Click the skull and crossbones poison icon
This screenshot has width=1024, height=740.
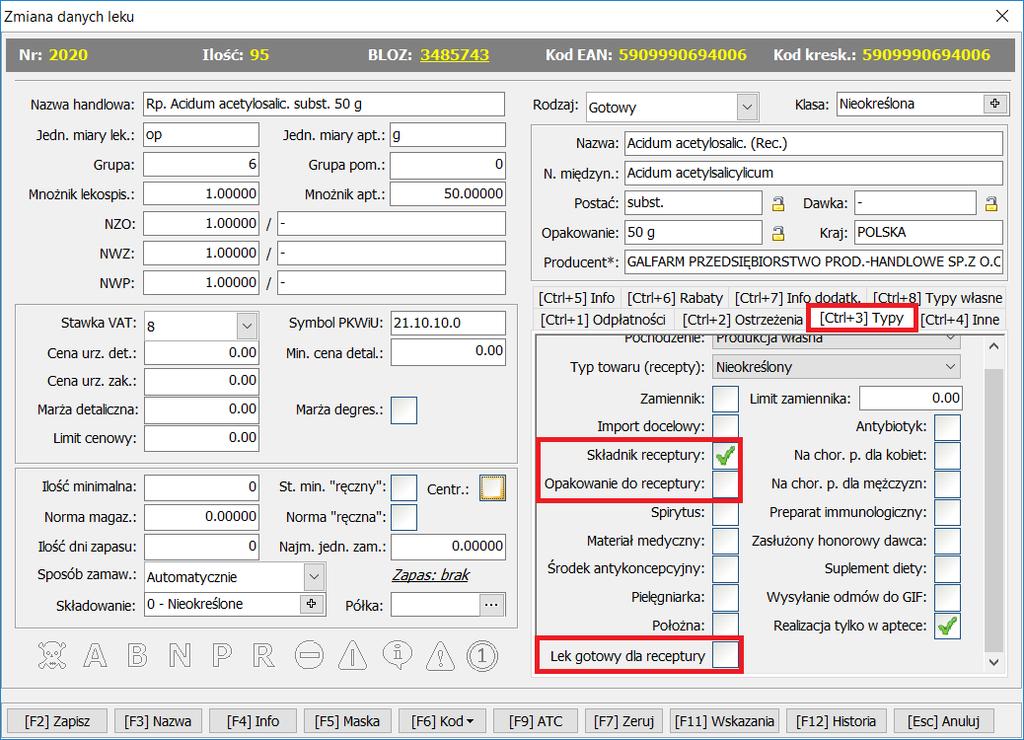click(x=52, y=655)
